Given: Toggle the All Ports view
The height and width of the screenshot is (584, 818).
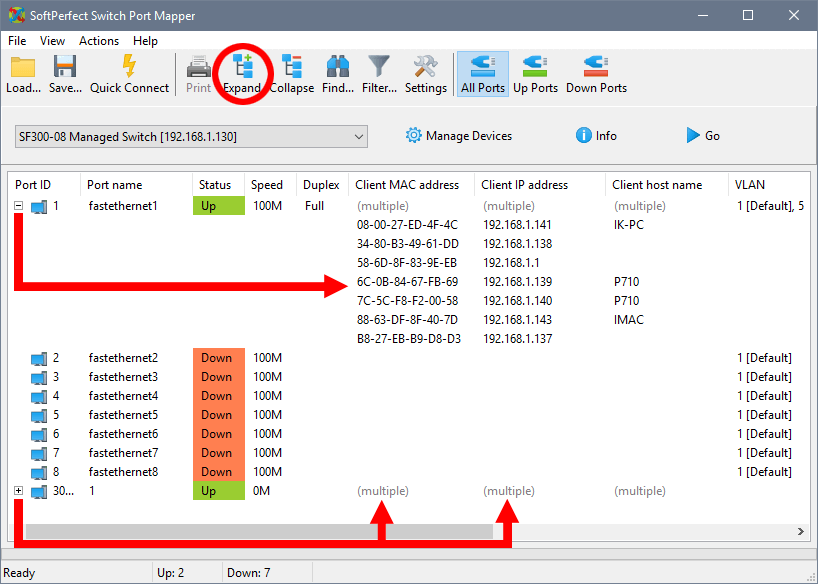Looking at the screenshot, I should pos(483,74).
